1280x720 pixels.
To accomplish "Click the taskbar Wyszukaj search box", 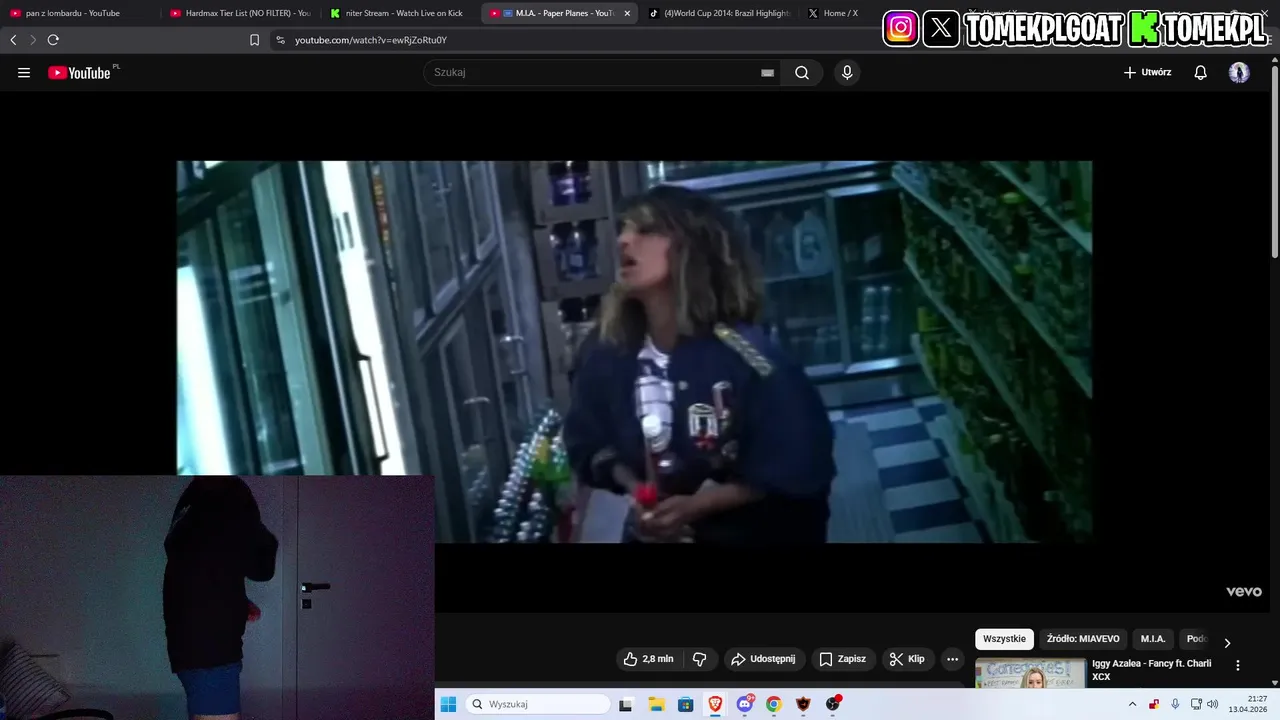I will pos(538,704).
